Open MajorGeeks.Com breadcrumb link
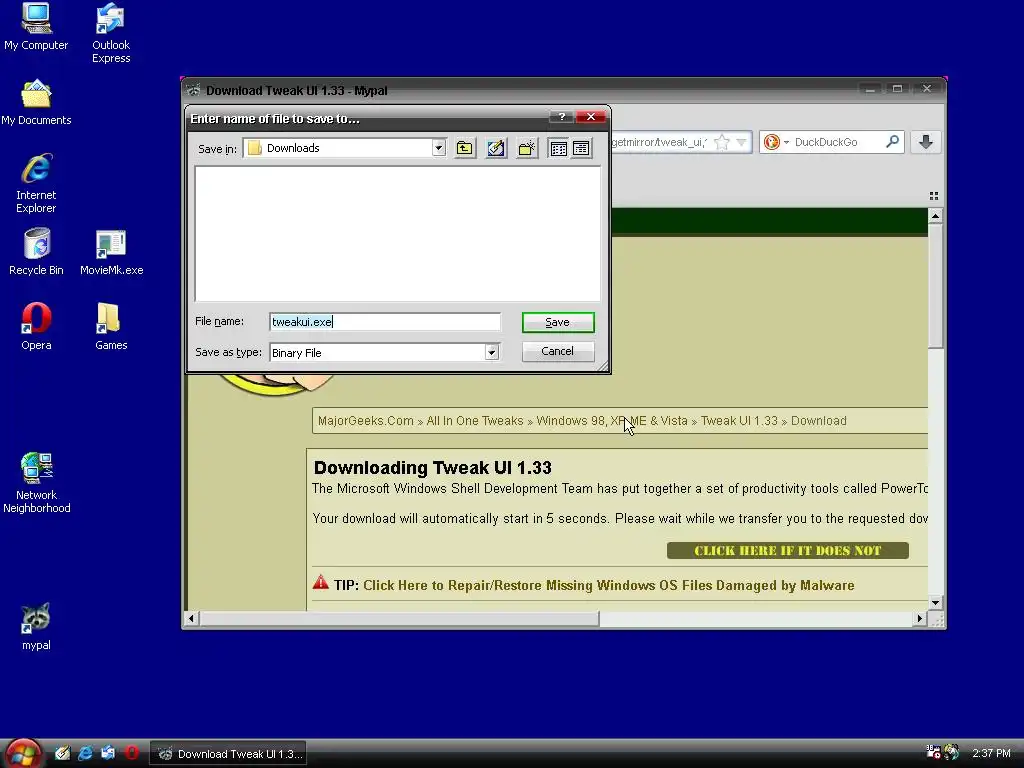This screenshot has height=768, width=1024. pos(366,421)
